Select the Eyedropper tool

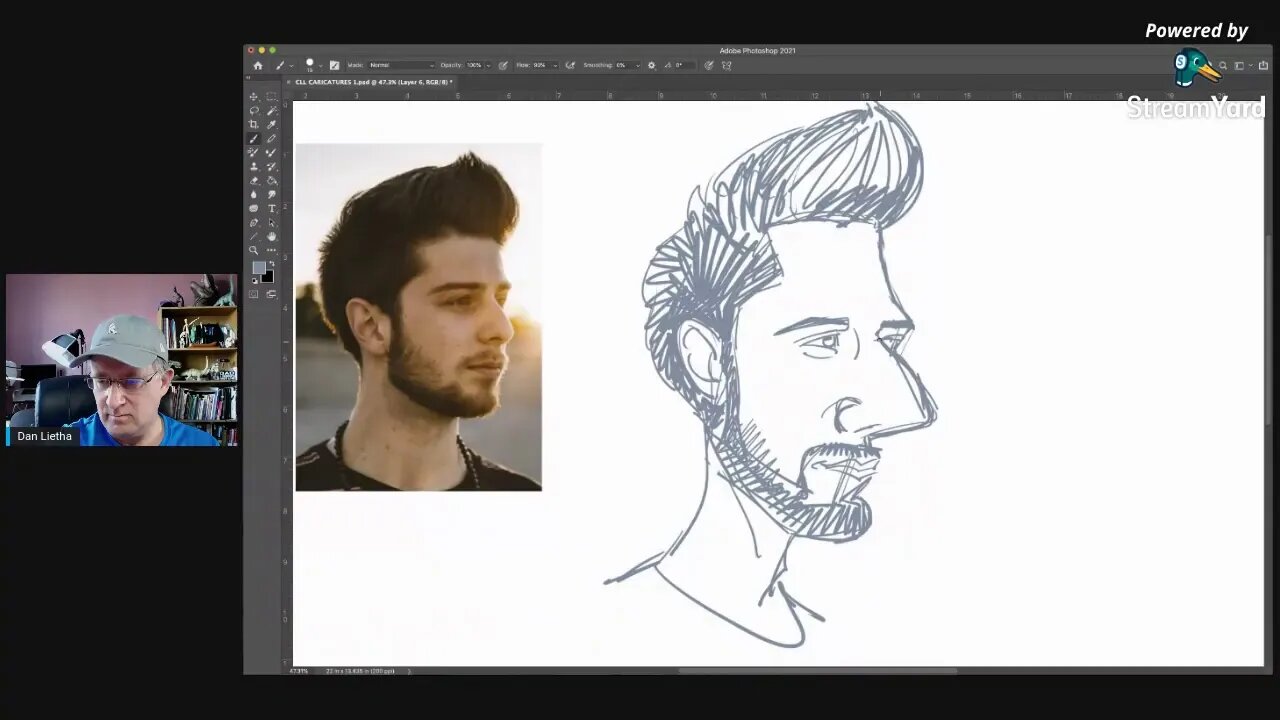click(272, 124)
